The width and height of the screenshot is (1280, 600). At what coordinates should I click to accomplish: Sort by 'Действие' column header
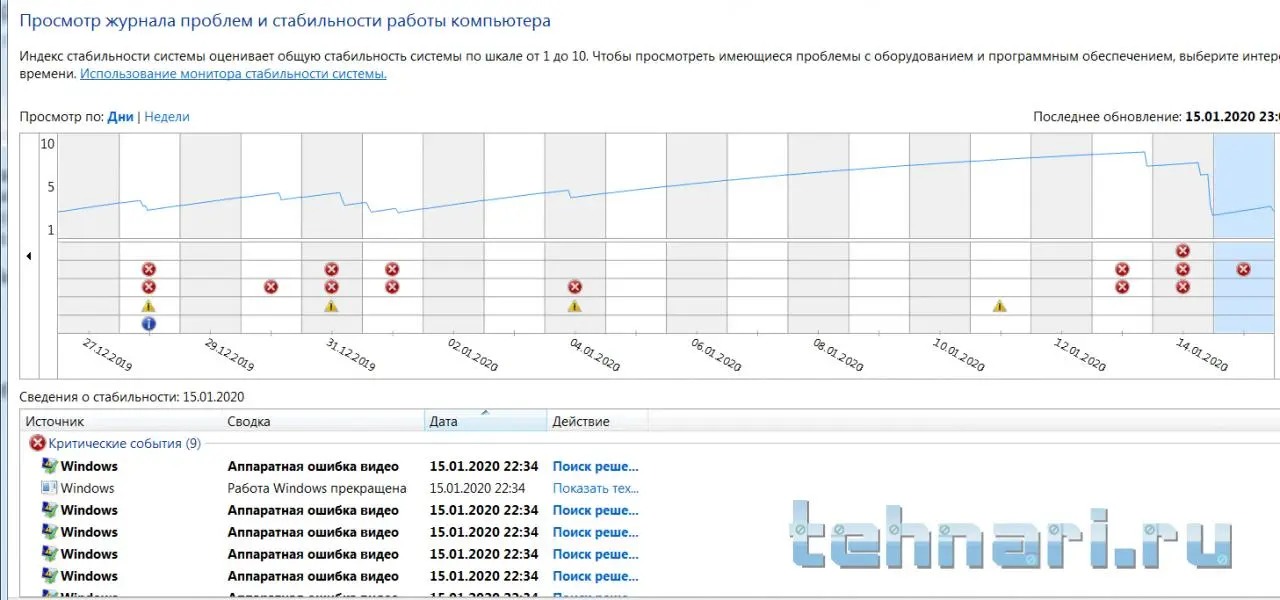(x=598, y=421)
